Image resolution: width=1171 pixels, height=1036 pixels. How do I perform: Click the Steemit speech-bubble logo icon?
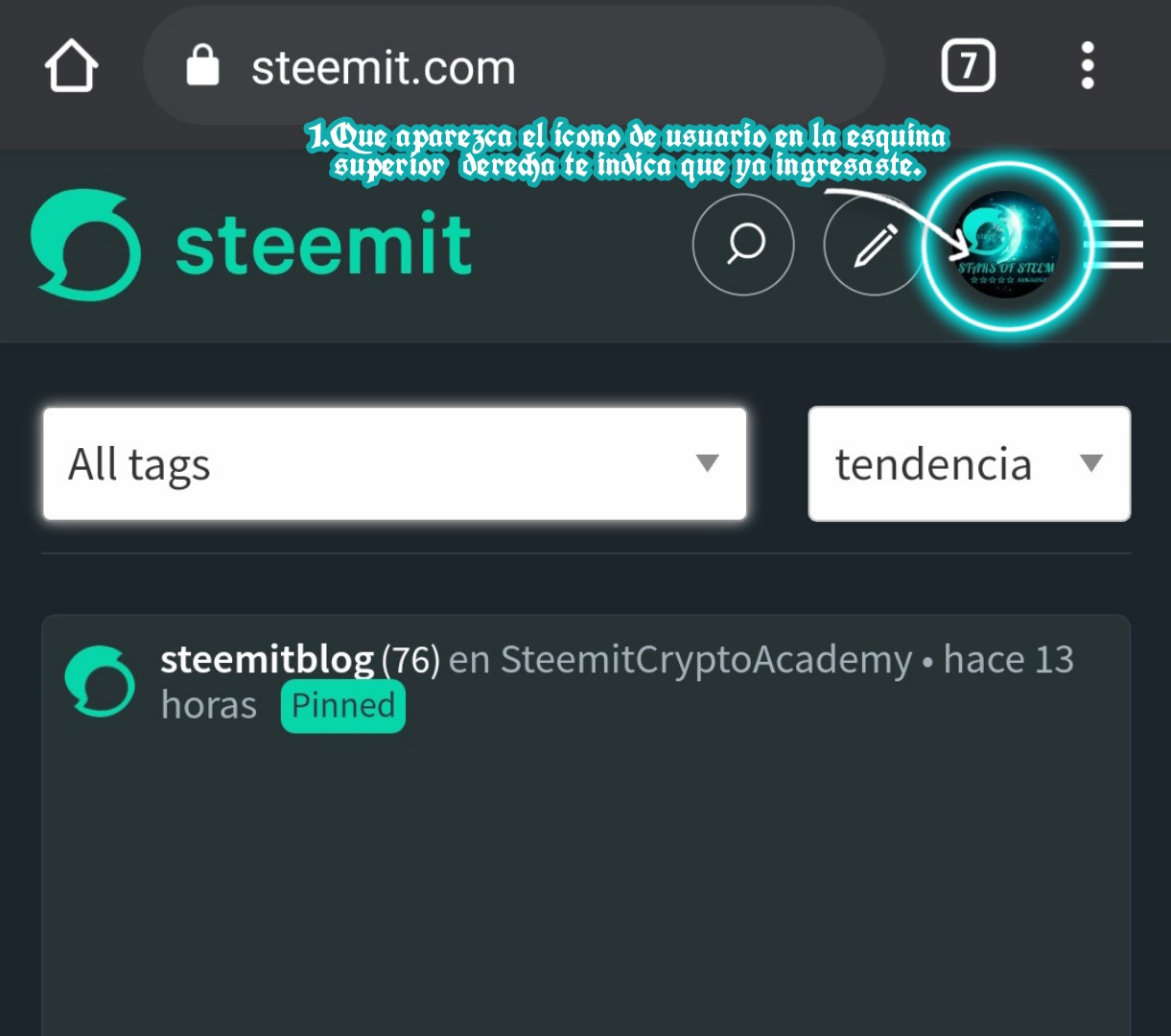pyautogui.click(x=85, y=245)
